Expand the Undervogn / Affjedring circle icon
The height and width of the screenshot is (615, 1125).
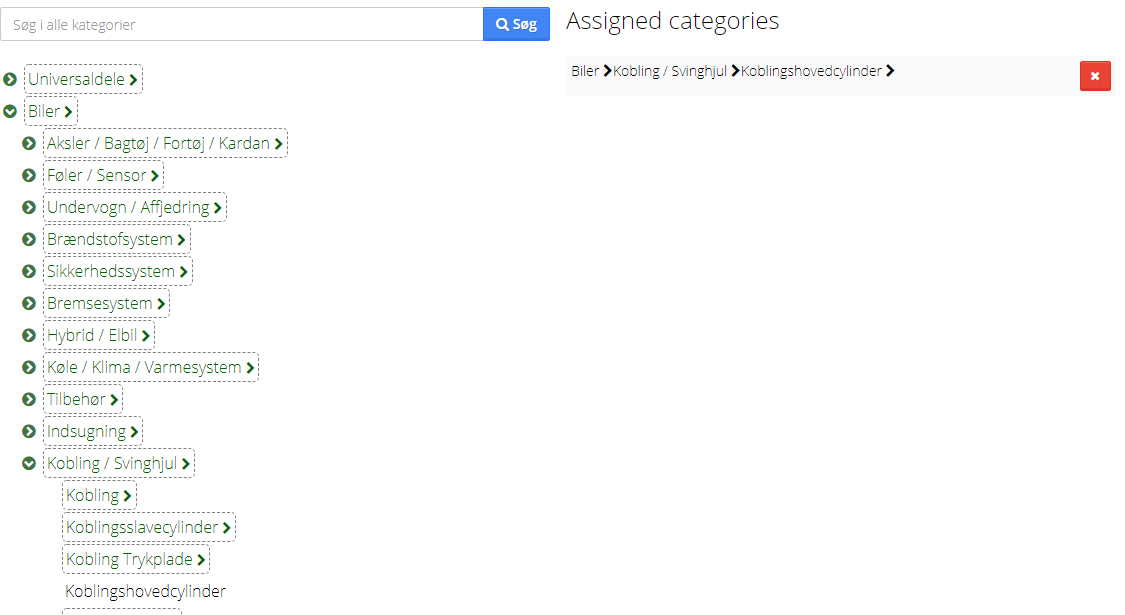[x=29, y=207]
